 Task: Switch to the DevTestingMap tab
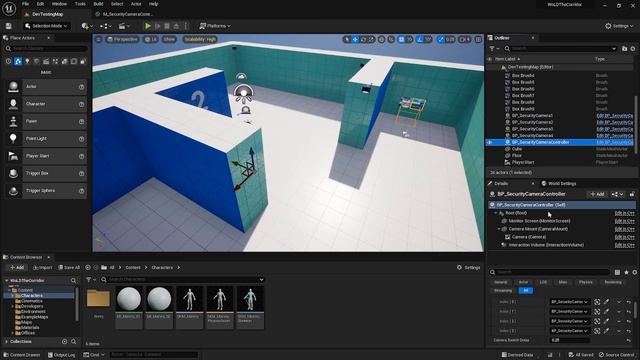click(48, 14)
